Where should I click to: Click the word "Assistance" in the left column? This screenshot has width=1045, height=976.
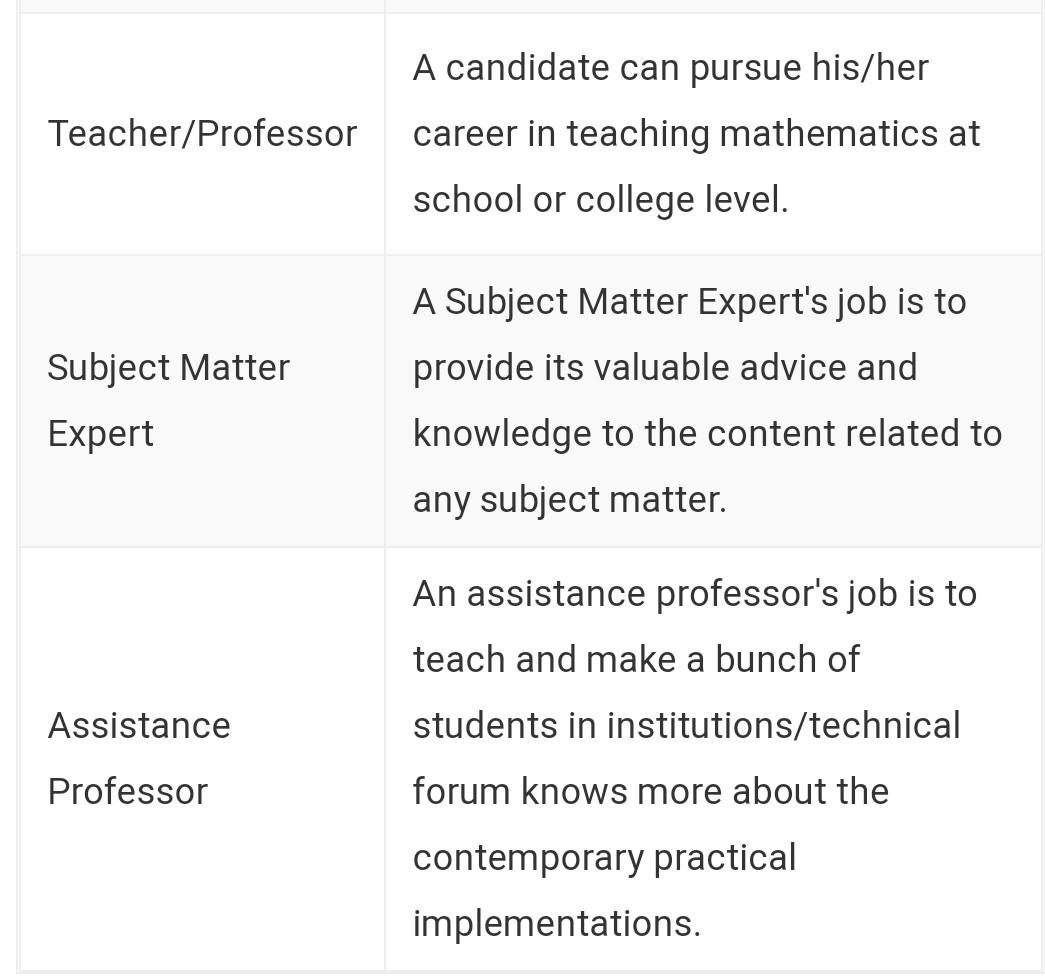tap(139, 726)
